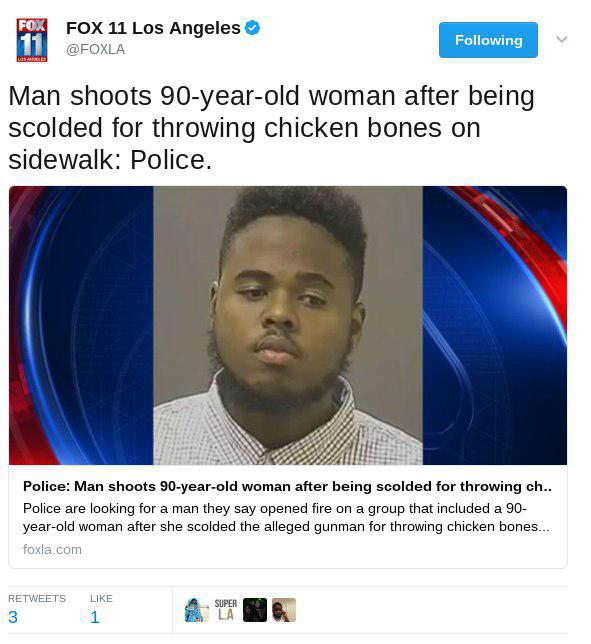The height and width of the screenshot is (644, 591).
Task: Open FOX 11 Los Angeles profile name
Action: pyautogui.click(x=153, y=28)
